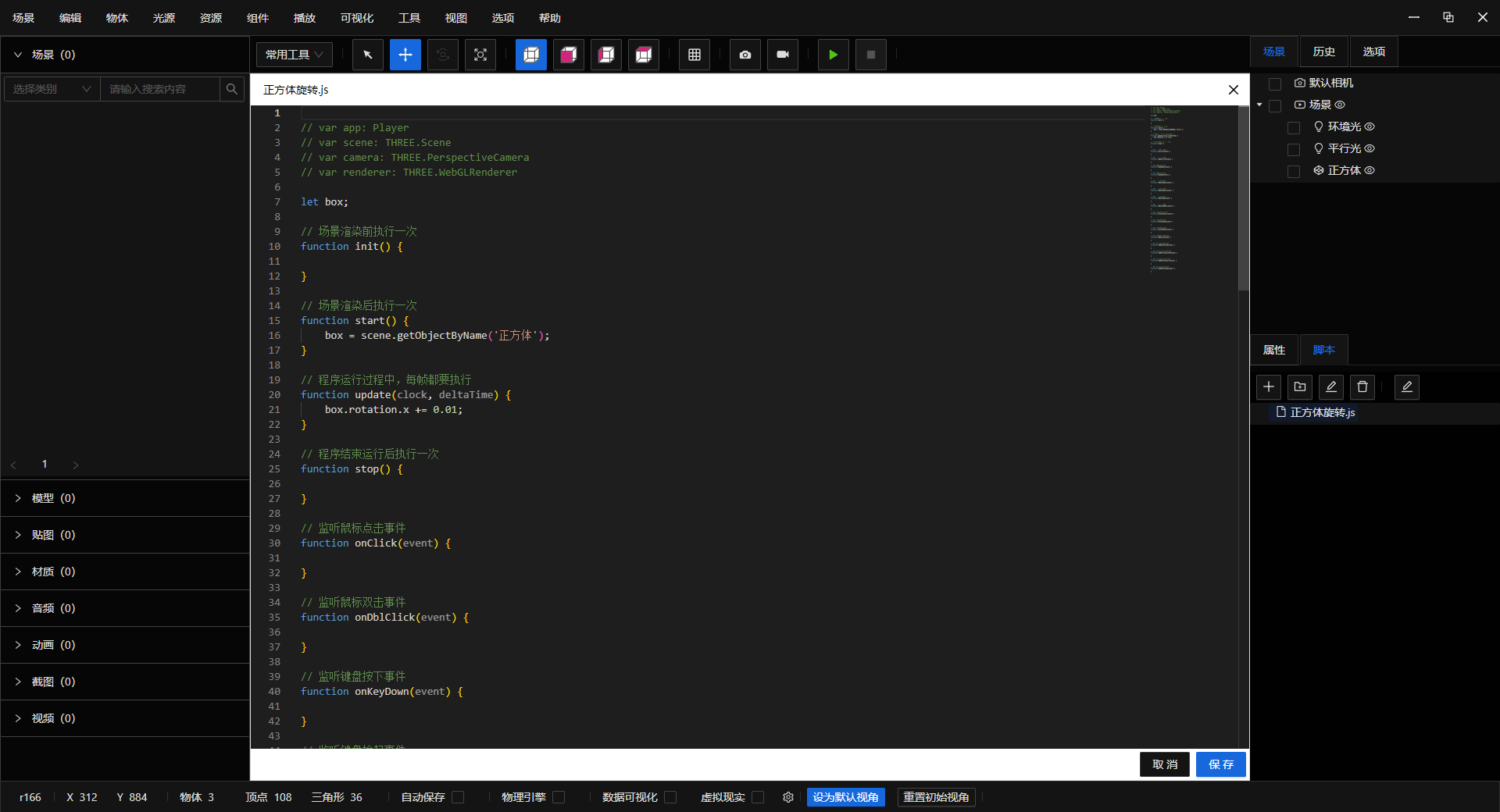Click the 保存 button
Screen dimensions: 1500x812
point(1221,764)
